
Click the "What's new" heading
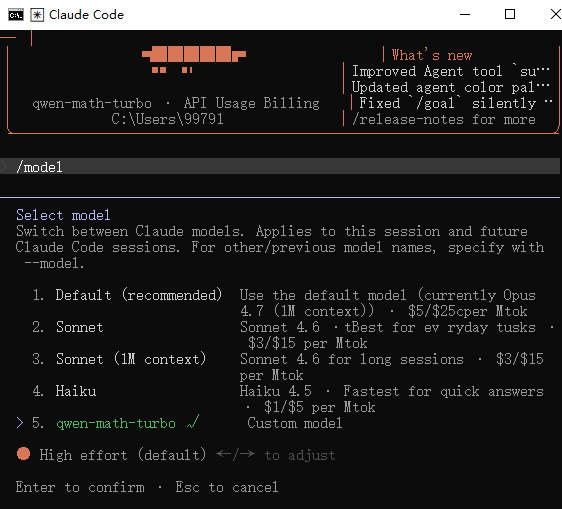(x=432, y=55)
